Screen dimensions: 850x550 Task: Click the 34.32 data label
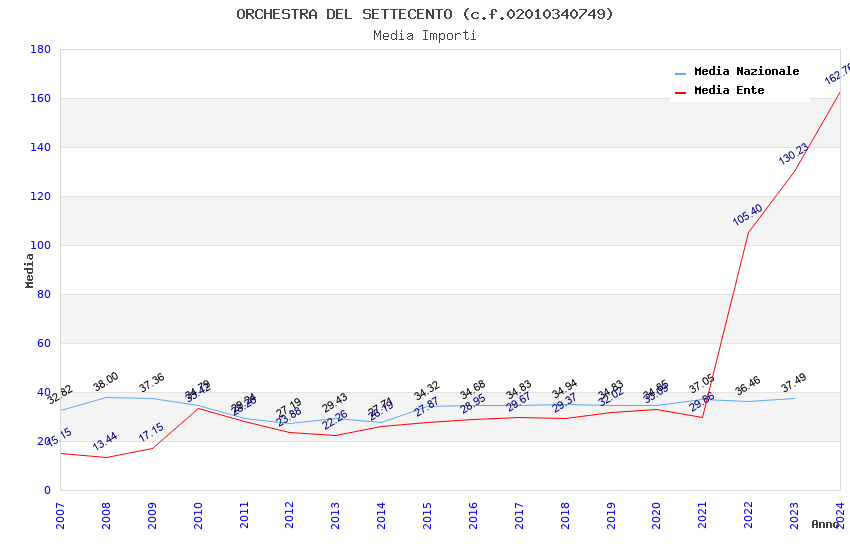coord(427,391)
